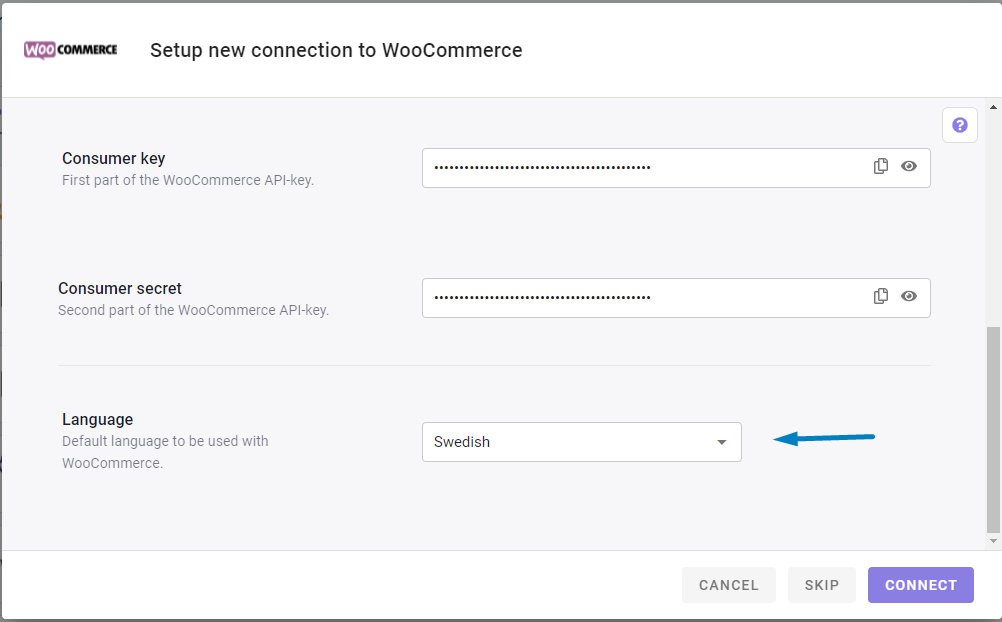Click the vertical scrollbar thumb
This screenshot has height=622, width=1002.
[x=993, y=430]
